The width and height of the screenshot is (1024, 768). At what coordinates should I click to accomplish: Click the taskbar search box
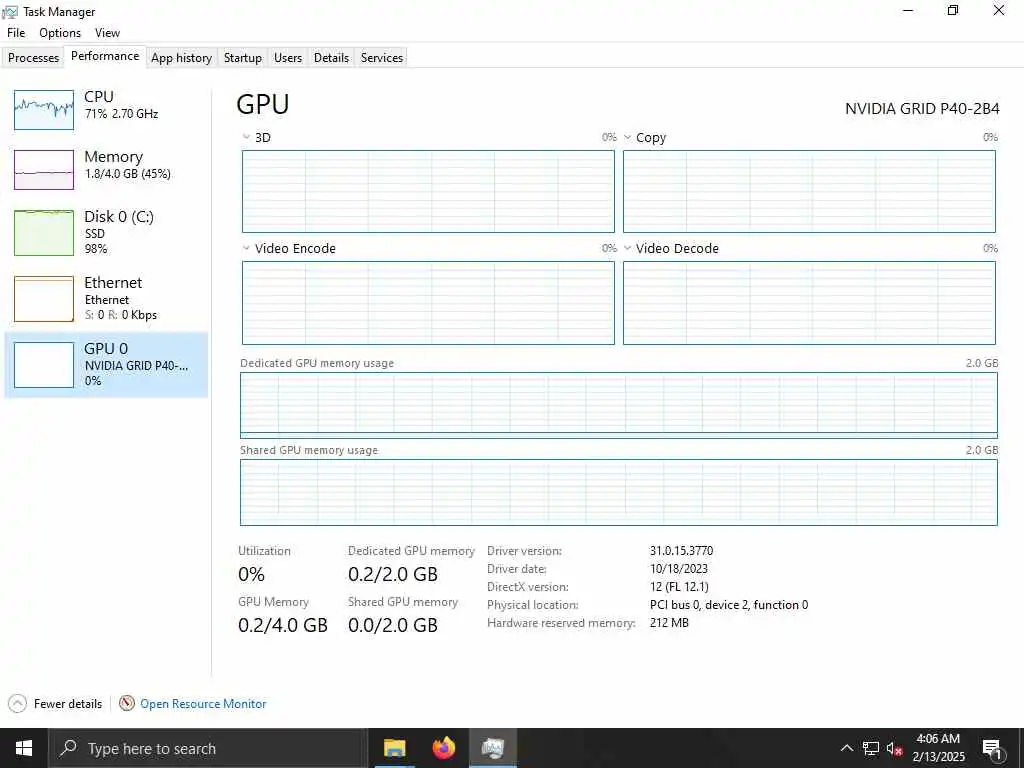208,748
